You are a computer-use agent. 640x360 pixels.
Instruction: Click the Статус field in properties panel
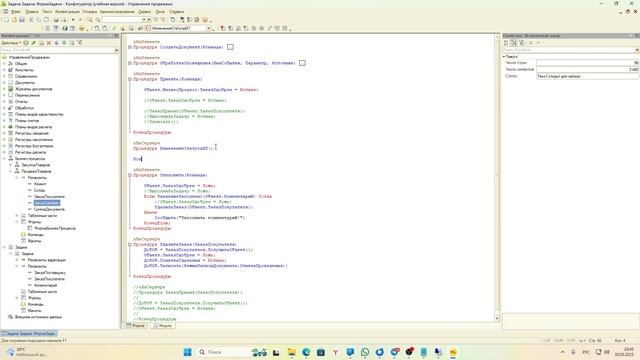[x=587, y=76]
